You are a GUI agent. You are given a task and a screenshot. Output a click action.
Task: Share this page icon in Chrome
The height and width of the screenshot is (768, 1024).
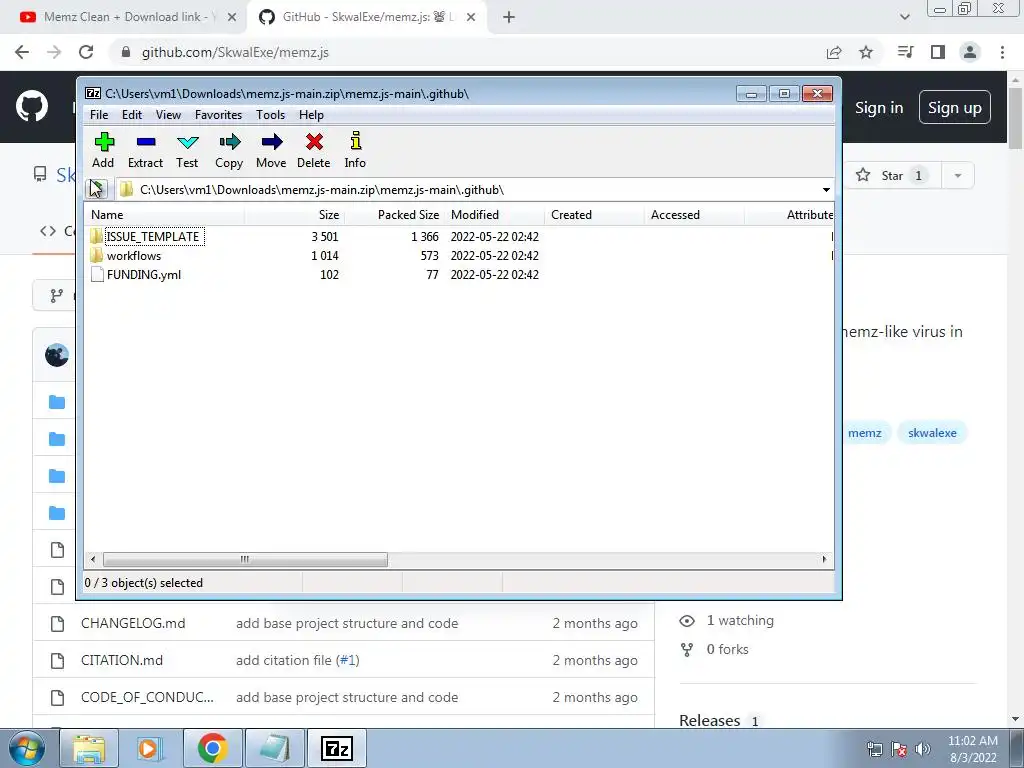834,52
